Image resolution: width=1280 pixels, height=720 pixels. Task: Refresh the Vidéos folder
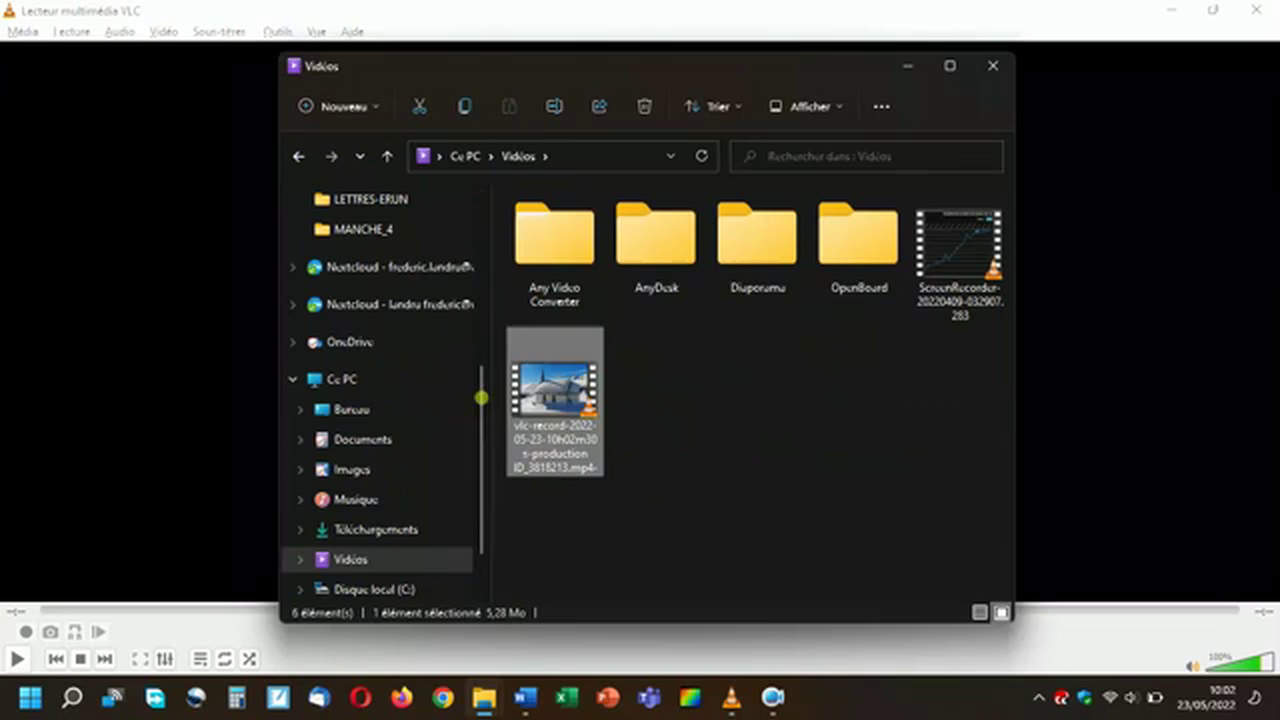point(702,157)
